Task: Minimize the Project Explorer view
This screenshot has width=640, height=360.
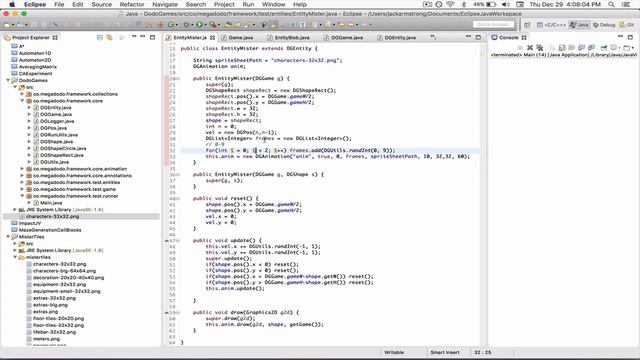Action: pyautogui.click(x=142, y=37)
